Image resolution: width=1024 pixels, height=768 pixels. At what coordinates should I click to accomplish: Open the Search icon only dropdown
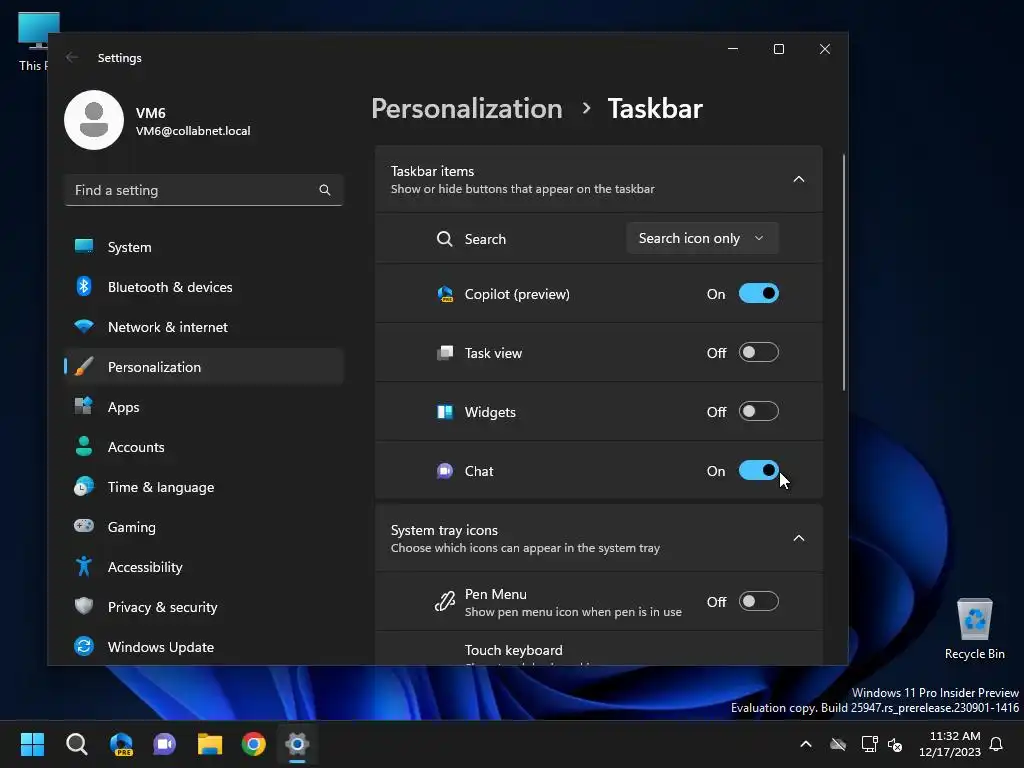pos(702,238)
